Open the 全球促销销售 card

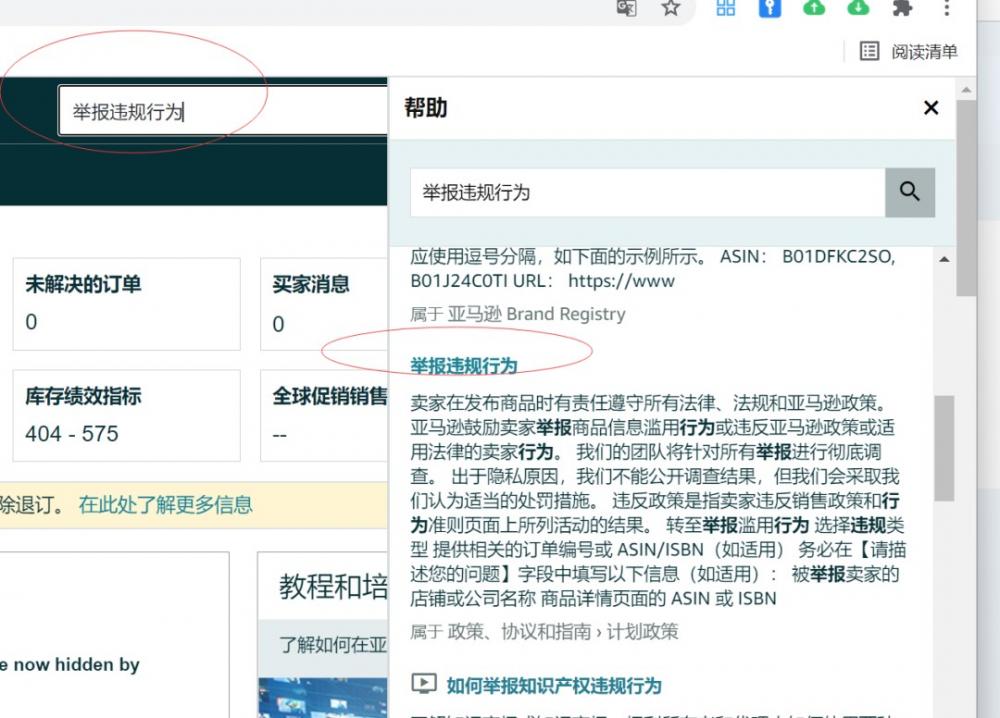324,415
